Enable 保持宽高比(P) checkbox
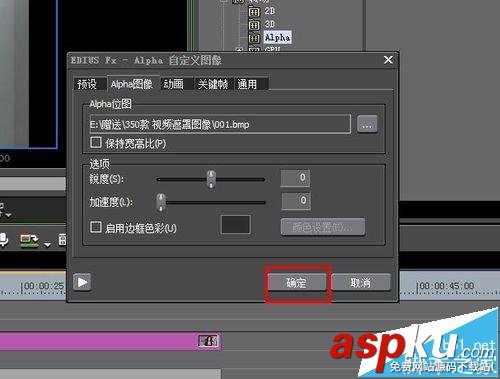Screen dimensions: 500x379 coord(96,143)
